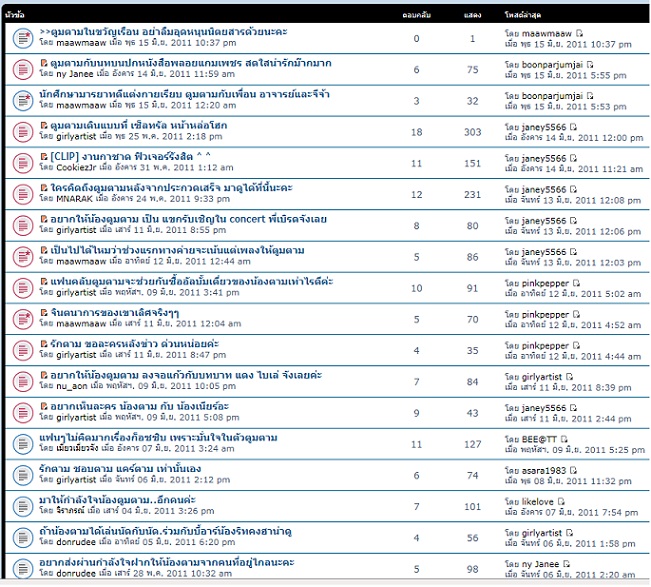Open the topic 'มาให้กำลังใจน้องตูมตาม..อีกคนค่ะ'
The height and width of the screenshot is (587, 651).
[117, 500]
